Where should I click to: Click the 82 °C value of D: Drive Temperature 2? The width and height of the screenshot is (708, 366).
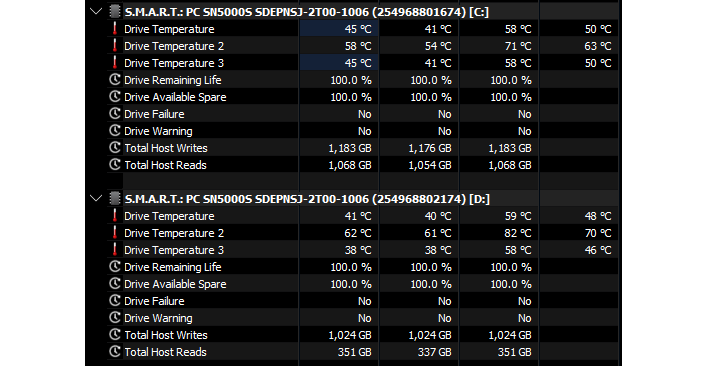[518, 233]
